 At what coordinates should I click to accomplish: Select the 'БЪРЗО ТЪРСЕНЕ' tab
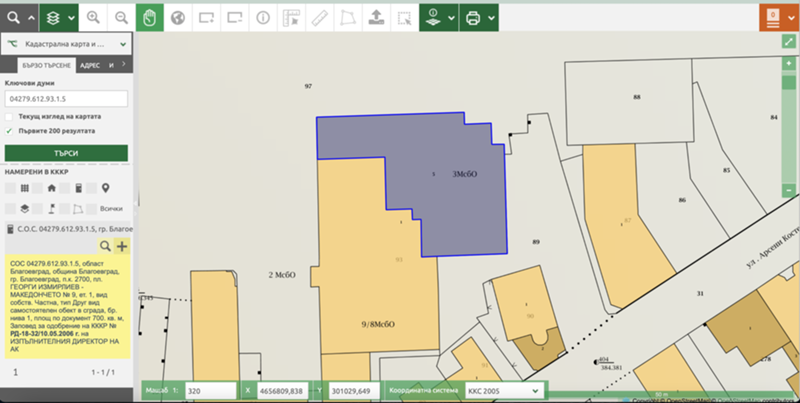(42, 65)
